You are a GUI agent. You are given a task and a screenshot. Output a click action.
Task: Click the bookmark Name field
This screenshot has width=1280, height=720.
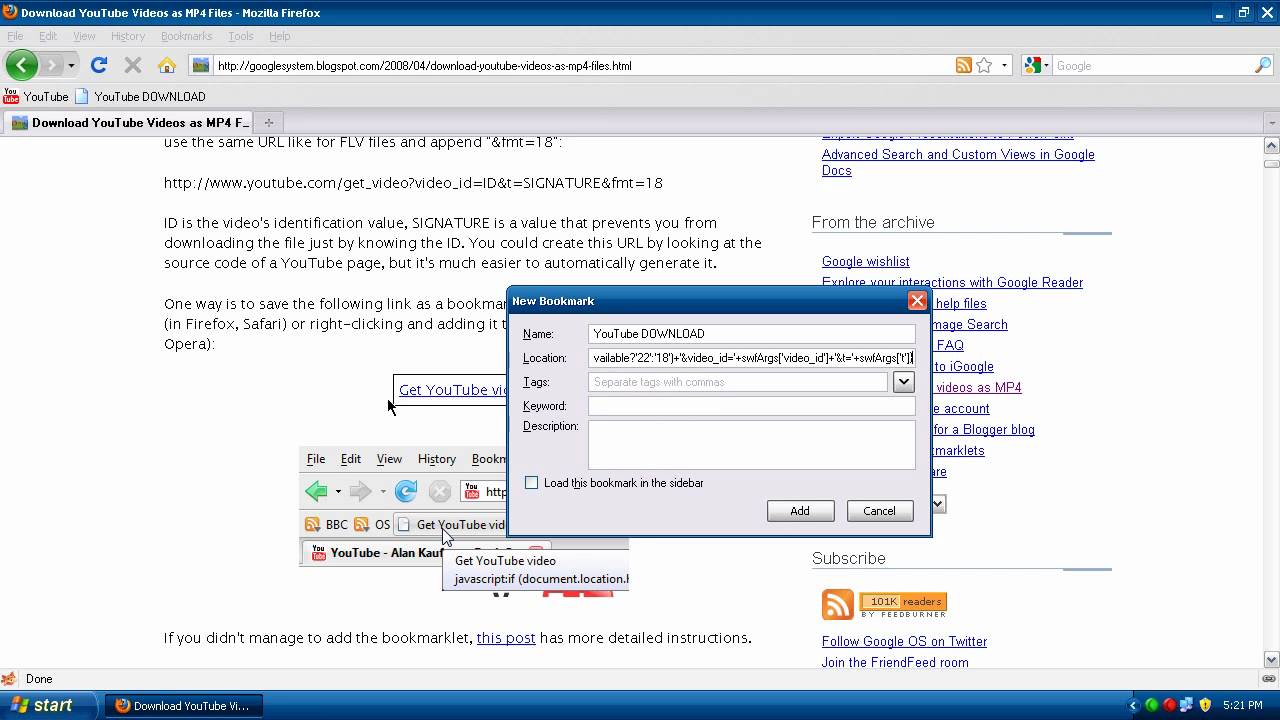click(x=751, y=334)
